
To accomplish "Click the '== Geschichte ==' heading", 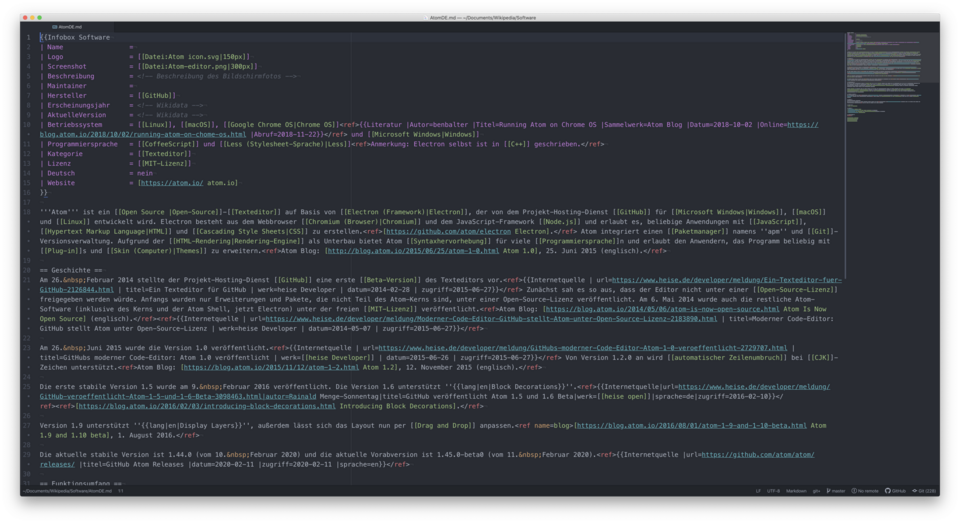I will pos(71,270).
